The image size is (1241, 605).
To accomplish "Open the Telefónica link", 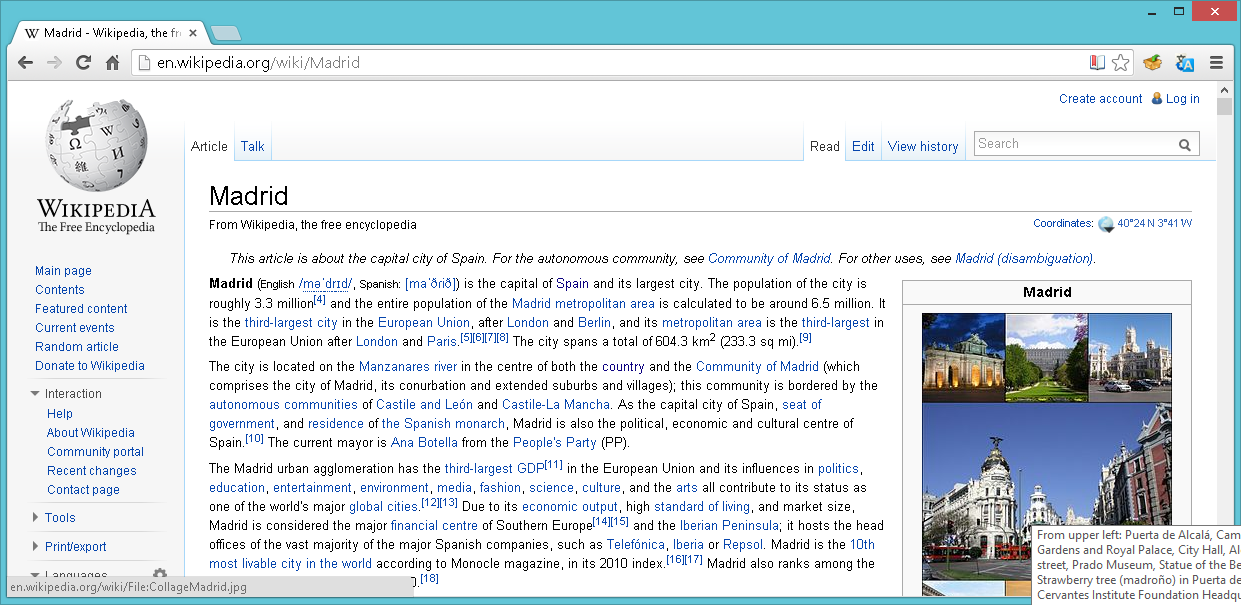I will (635, 544).
